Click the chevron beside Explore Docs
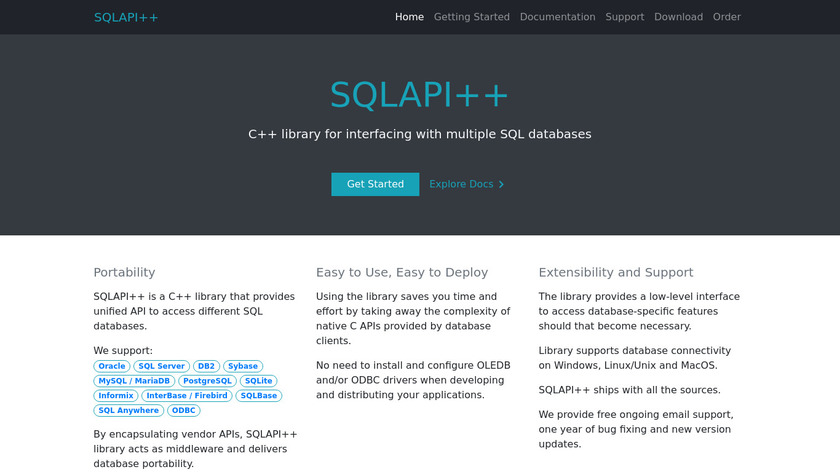The image size is (840, 472). (502, 184)
